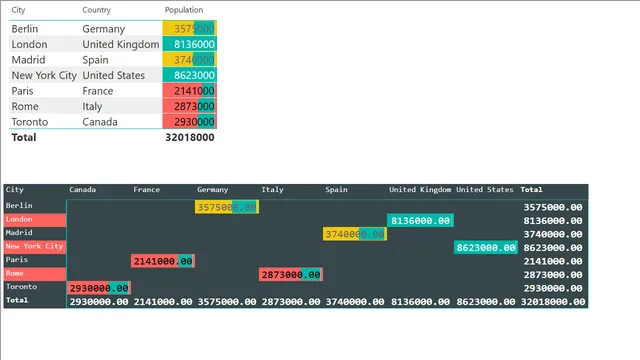This screenshot has height=360, width=640.
Task: Click the Country column header in top table
Action: pyautogui.click(x=96, y=10)
